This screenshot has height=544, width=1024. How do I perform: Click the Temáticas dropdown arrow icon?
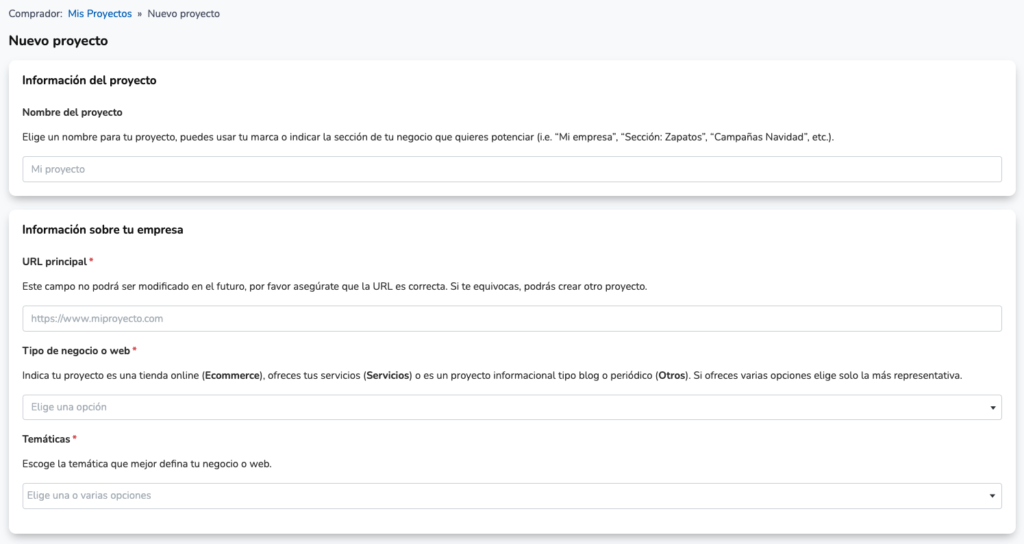coord(992,496)
